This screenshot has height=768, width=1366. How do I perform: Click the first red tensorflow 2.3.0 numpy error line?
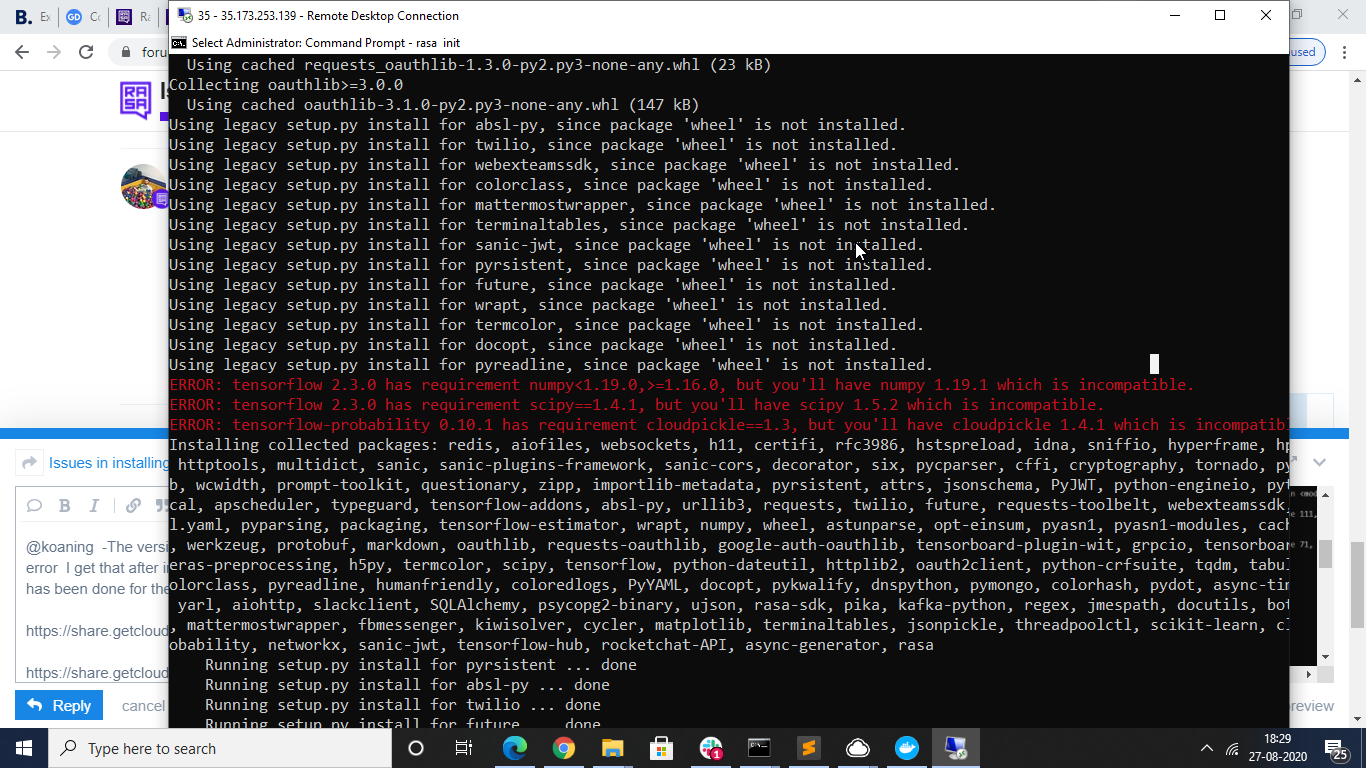pyautogui.click(x=682, y=385)
